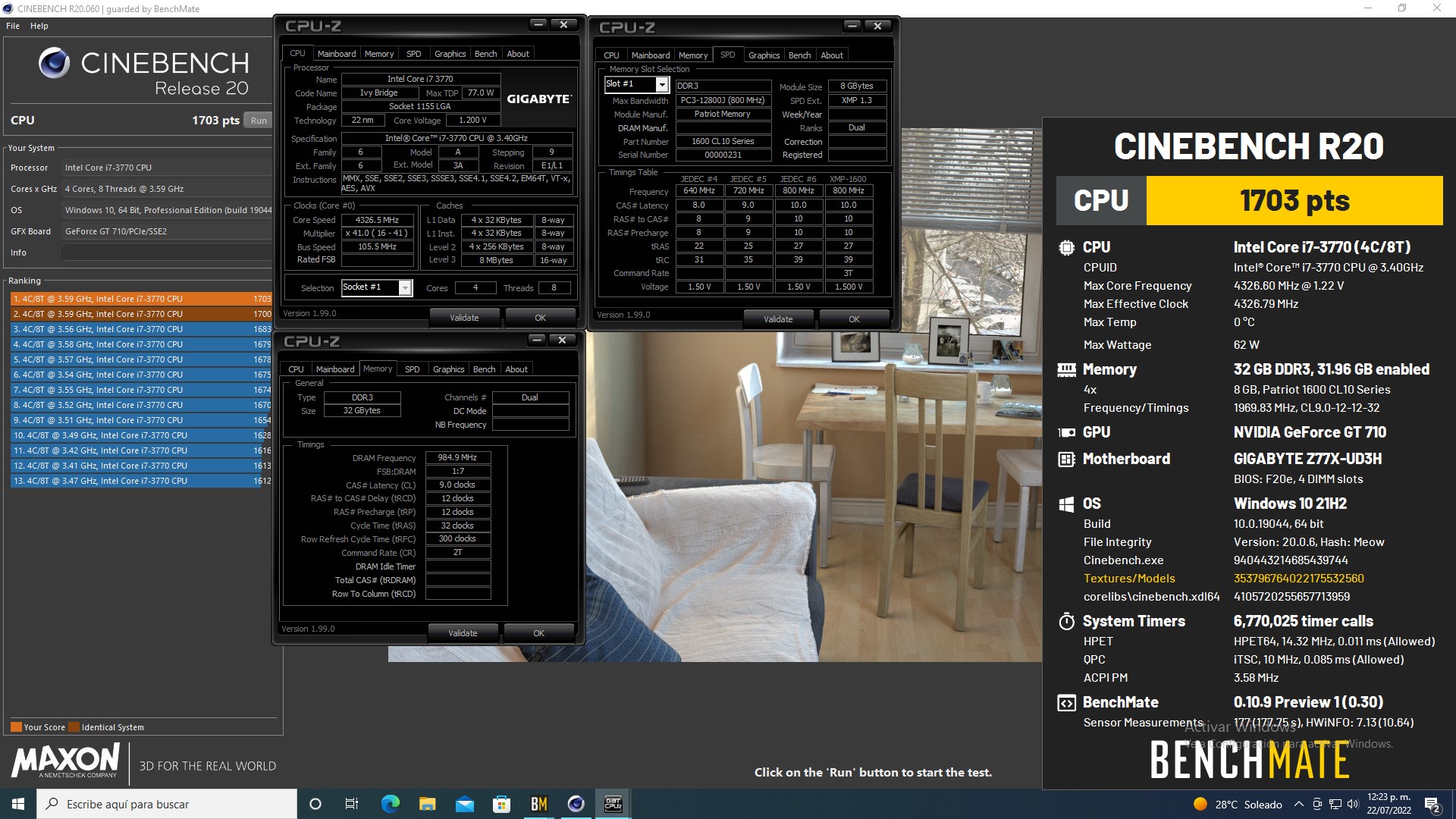Click the BenchMate Memory module icon
Image resolution: width=1456 pixels, height=819 pixels.
[x=1066, y=370]
